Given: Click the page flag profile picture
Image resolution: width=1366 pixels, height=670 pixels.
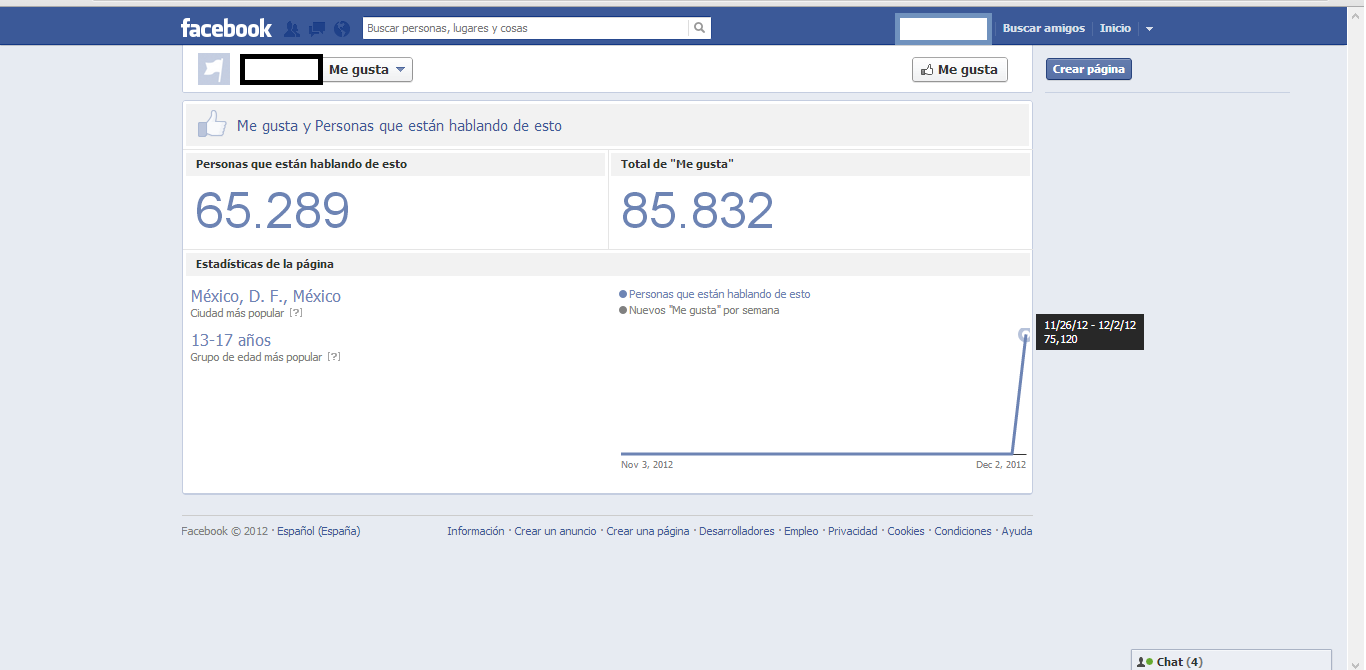Looking at the screenshot, I should [x=214, y=69].
